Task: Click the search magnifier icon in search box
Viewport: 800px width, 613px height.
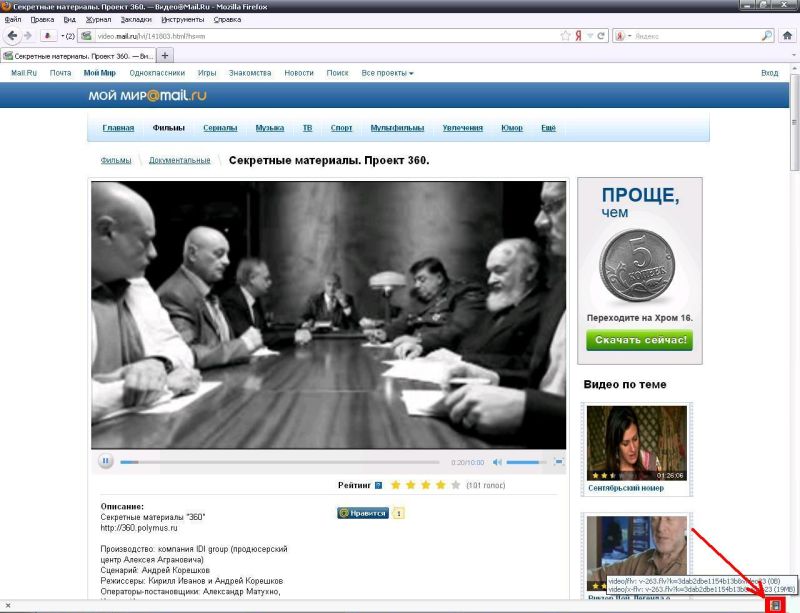Action: pyautogui.click(x=767, y=35)
